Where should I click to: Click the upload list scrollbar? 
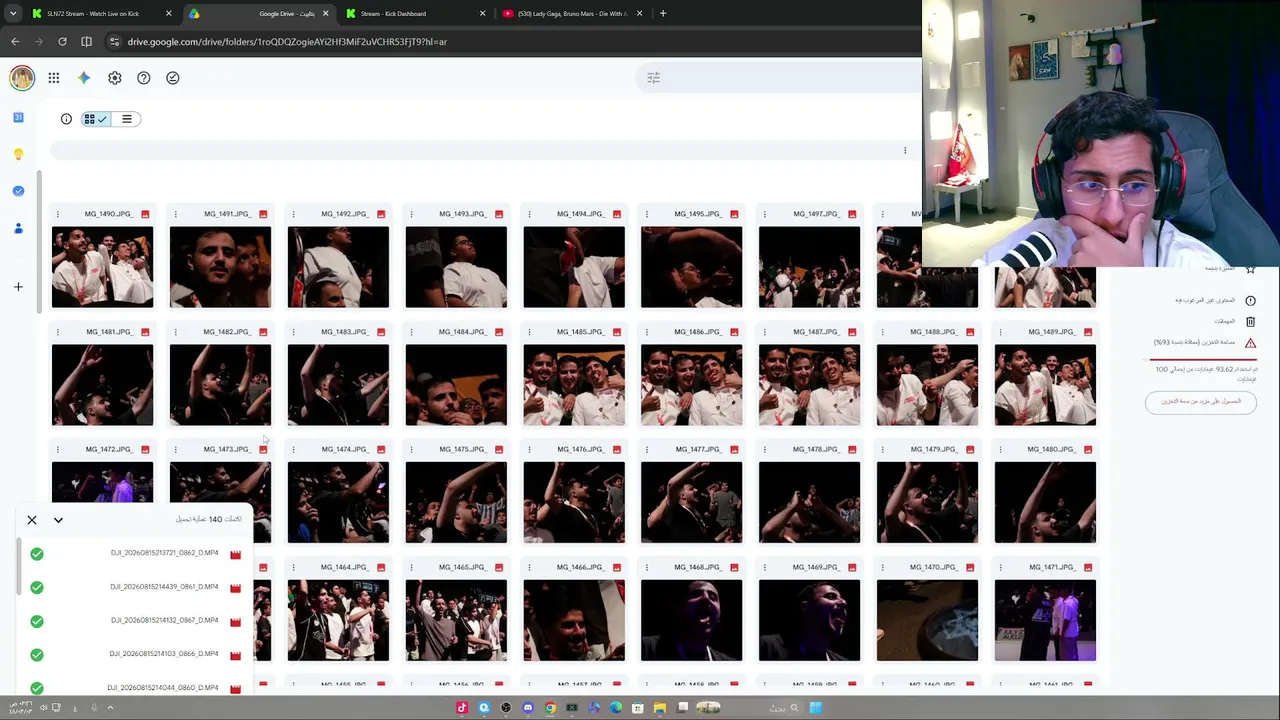(19, 567)
